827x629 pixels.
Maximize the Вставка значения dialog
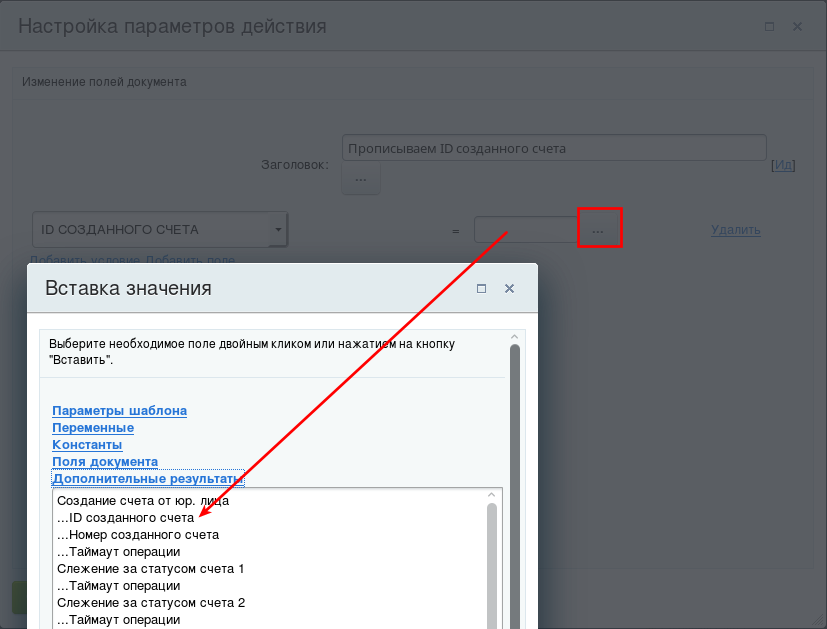click(481, 288)
